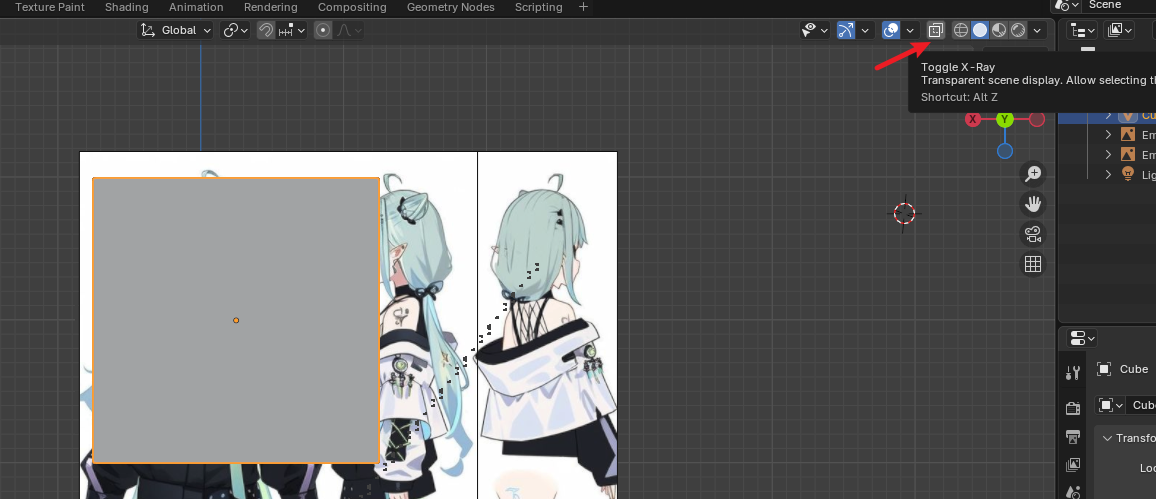Open the Global transform orientation dropdown
Viewport: 1156px width, 499px height.
tap(175, 30)
